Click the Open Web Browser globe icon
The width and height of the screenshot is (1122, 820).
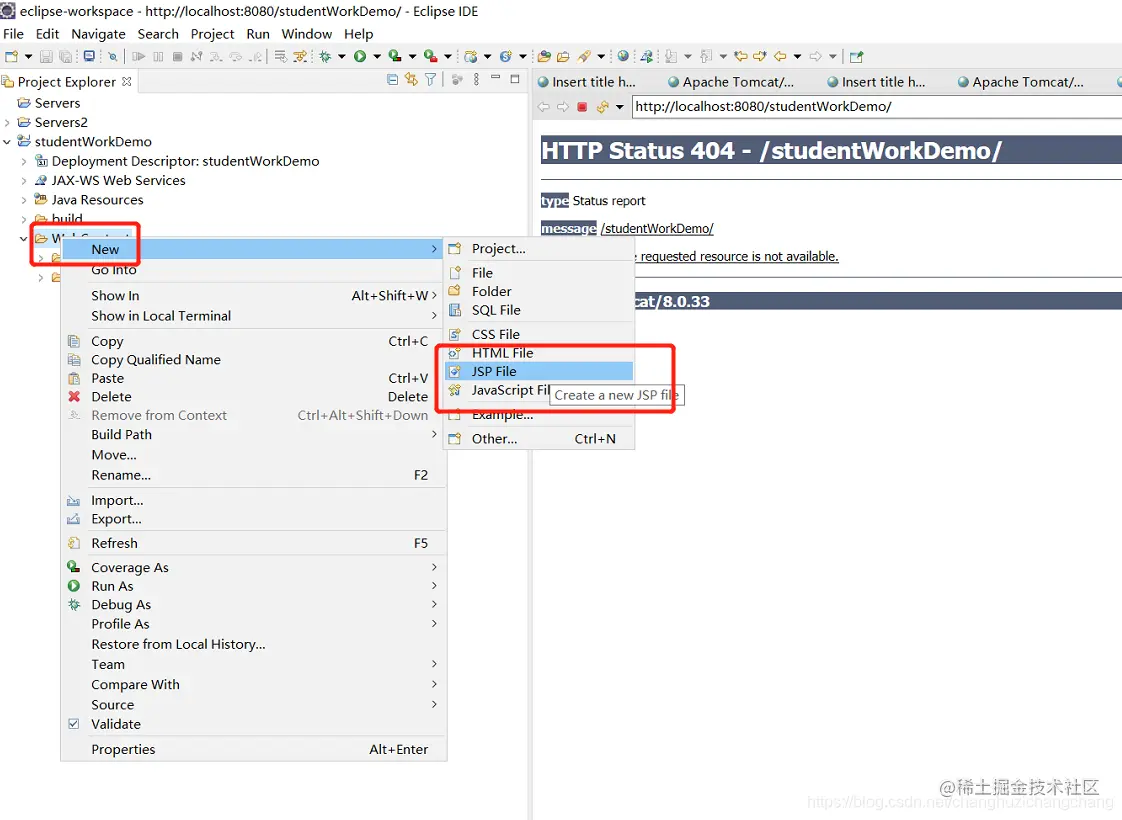tap(623, 56)
